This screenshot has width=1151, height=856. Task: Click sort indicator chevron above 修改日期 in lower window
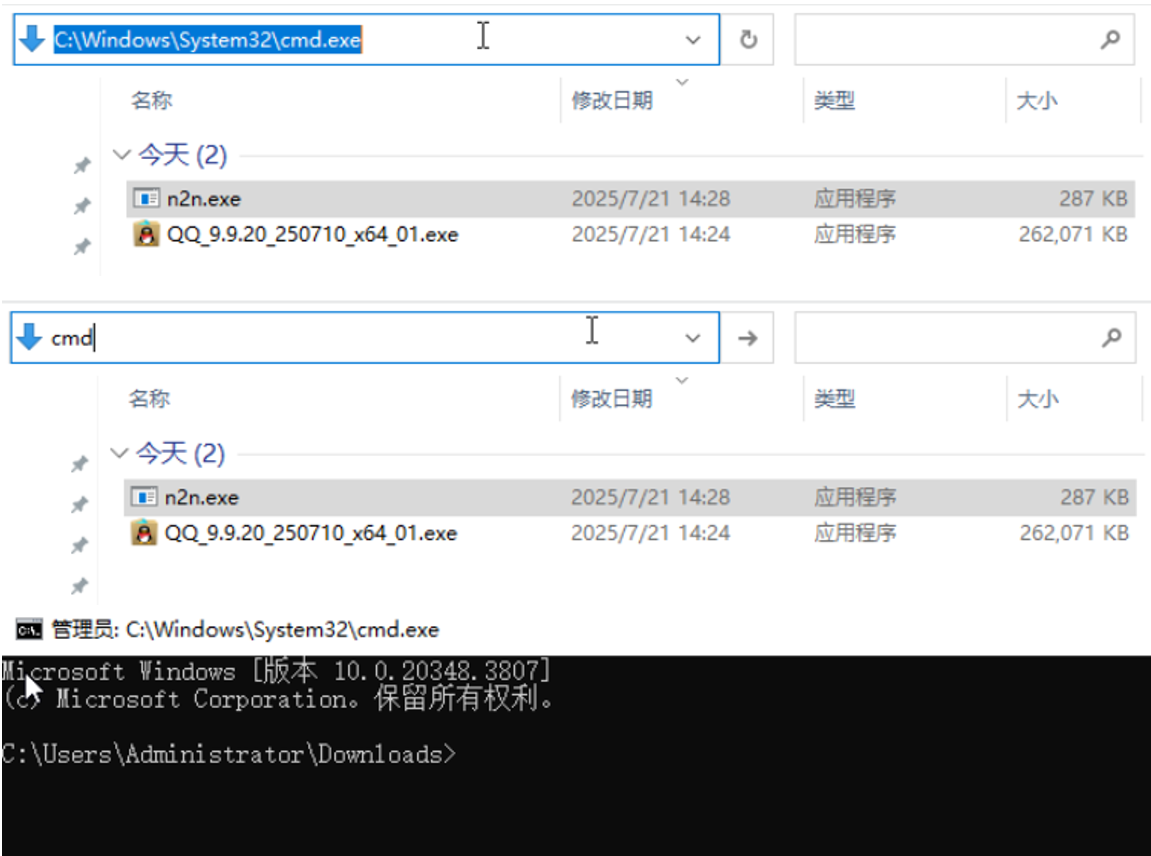click(x=682, y=380)
